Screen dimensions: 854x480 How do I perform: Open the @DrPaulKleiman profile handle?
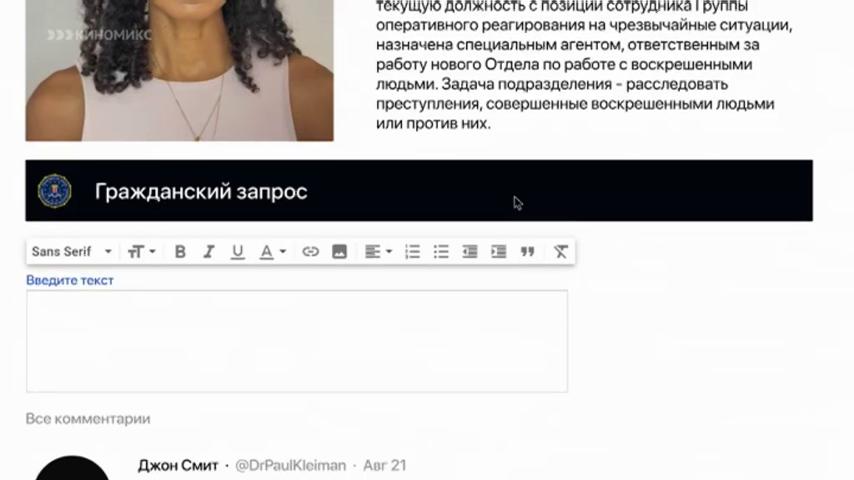click(x=290, y=465)
